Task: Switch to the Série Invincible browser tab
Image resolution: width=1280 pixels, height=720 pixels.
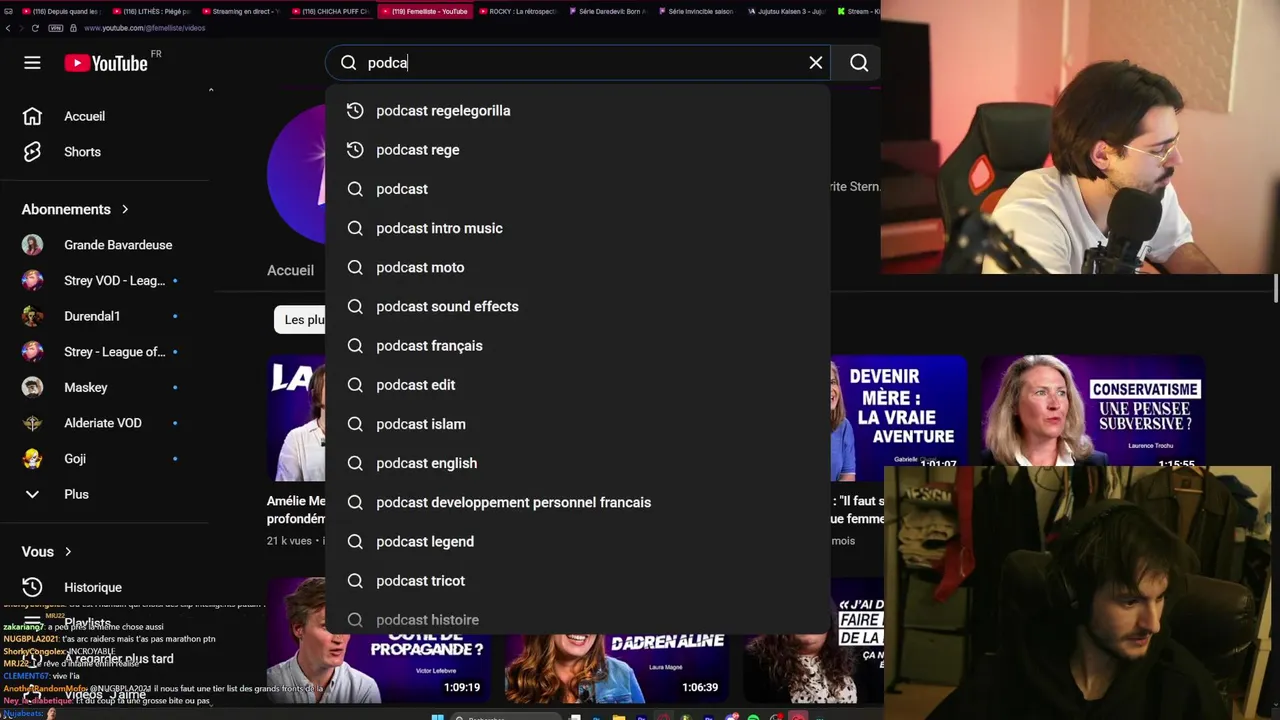Action: click(x=695, y=11)
